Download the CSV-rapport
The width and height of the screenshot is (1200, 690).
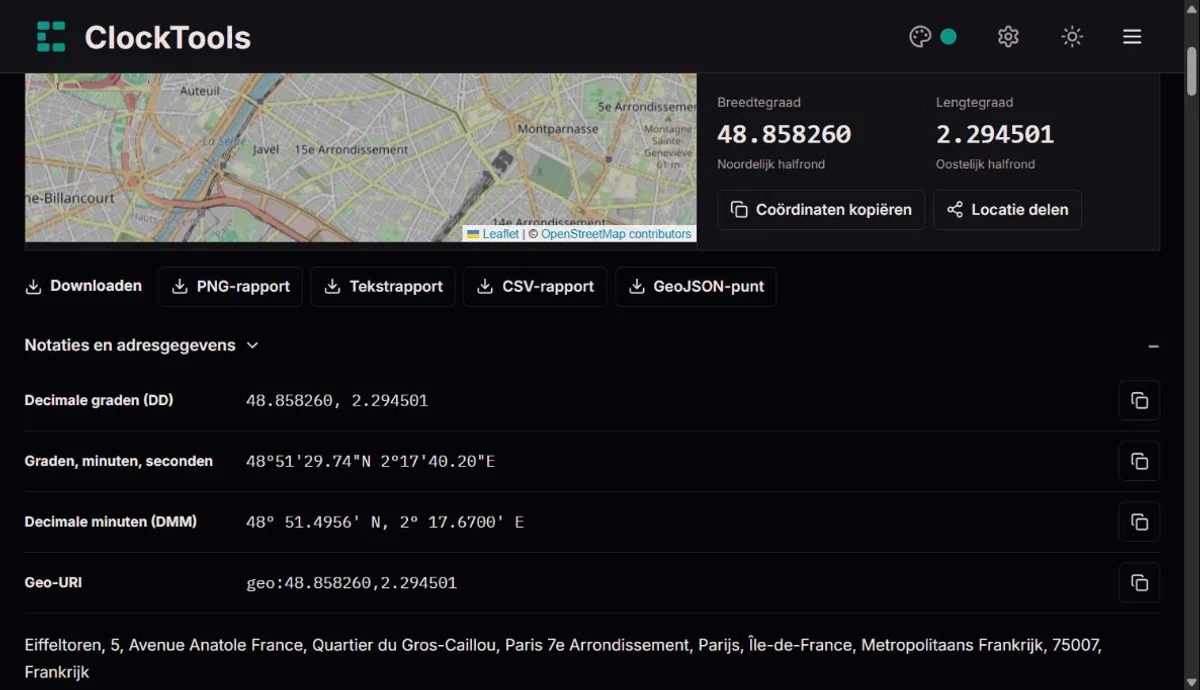(535, 287)
